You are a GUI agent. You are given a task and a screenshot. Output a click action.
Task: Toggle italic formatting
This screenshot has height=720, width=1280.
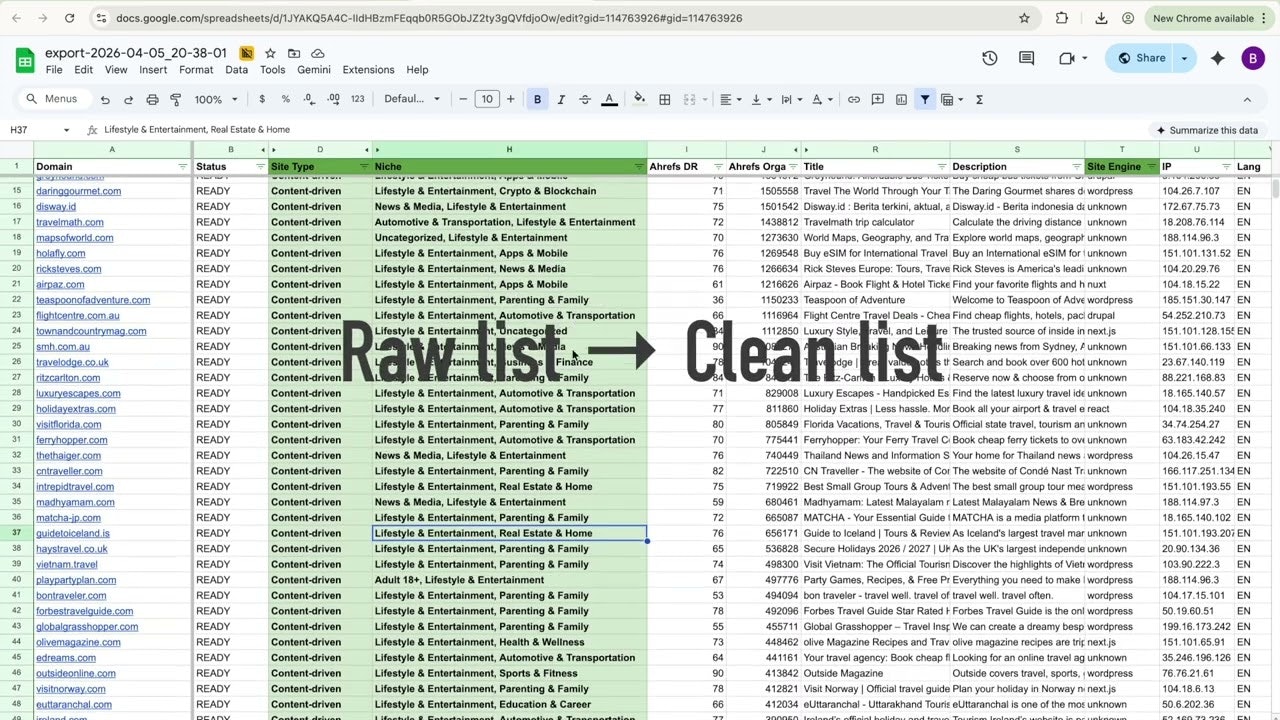point(561,99)
